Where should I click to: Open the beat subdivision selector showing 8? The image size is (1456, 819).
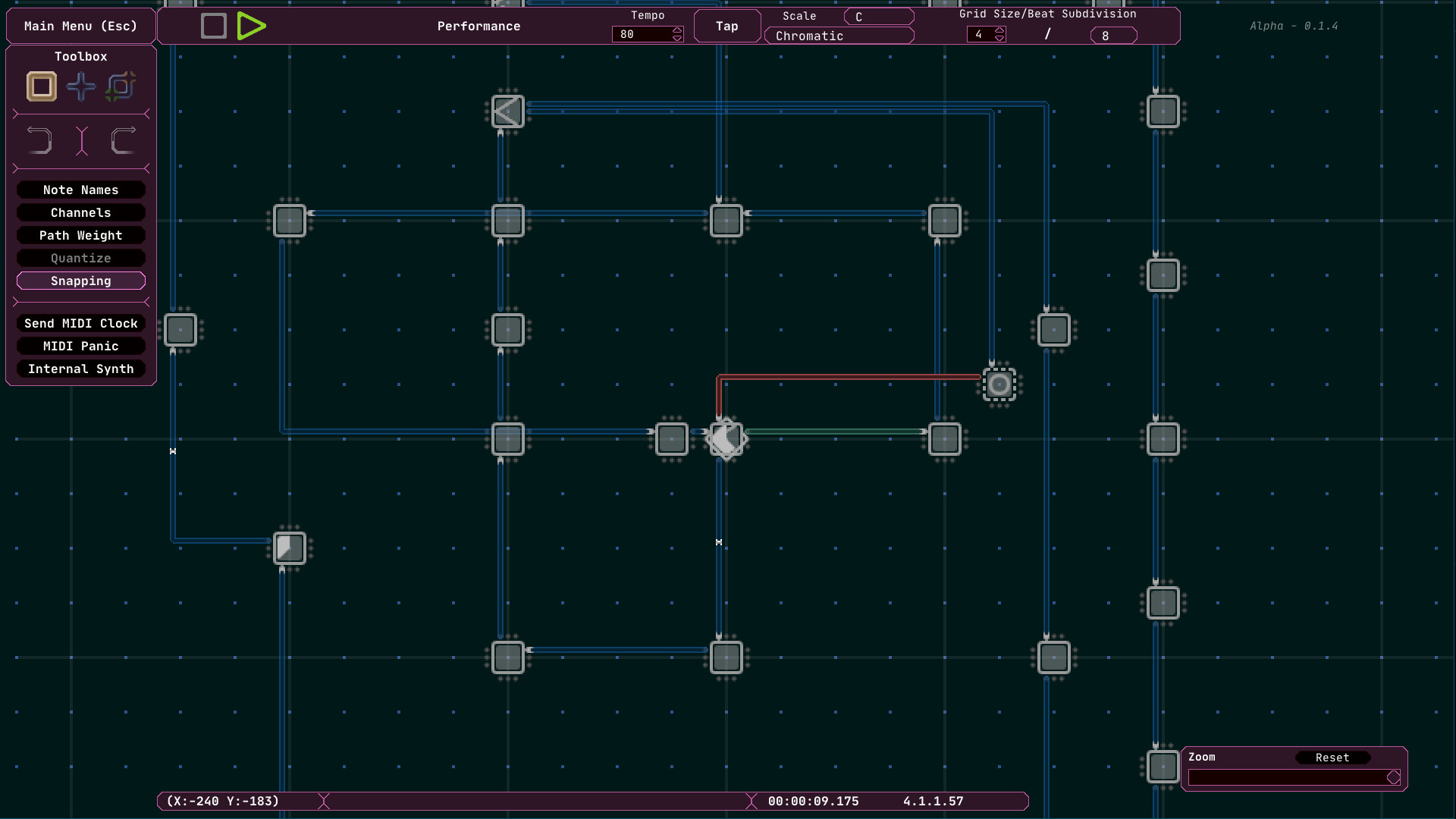1112,35
